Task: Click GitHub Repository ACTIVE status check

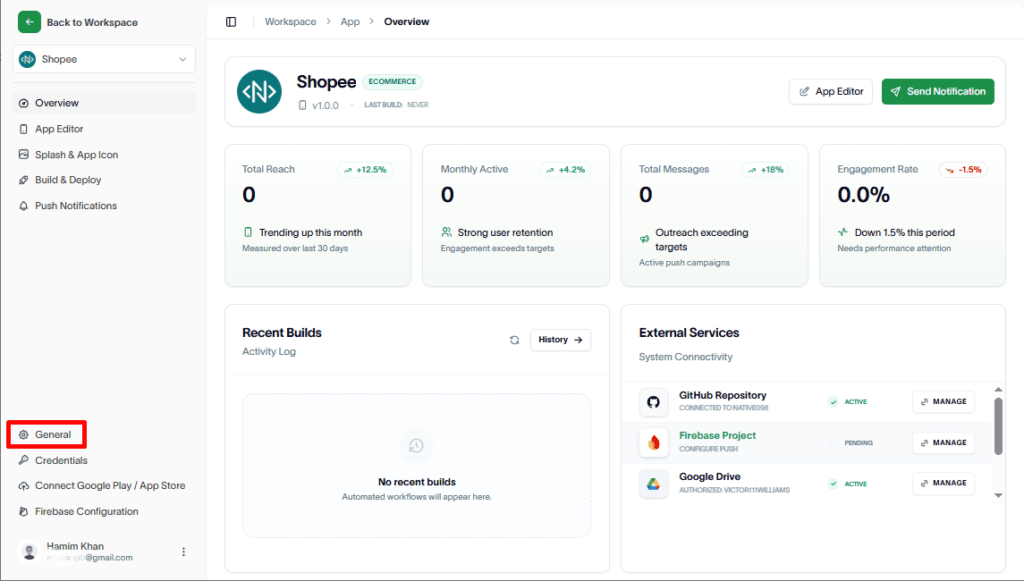Action: tap(833, 402)
